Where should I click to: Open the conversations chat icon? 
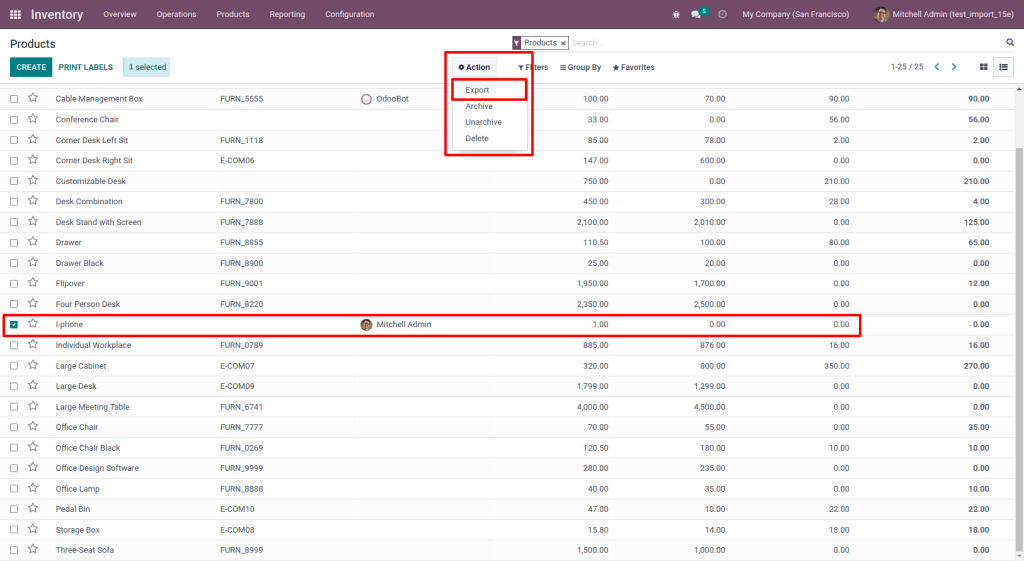(x=696, y=14)
